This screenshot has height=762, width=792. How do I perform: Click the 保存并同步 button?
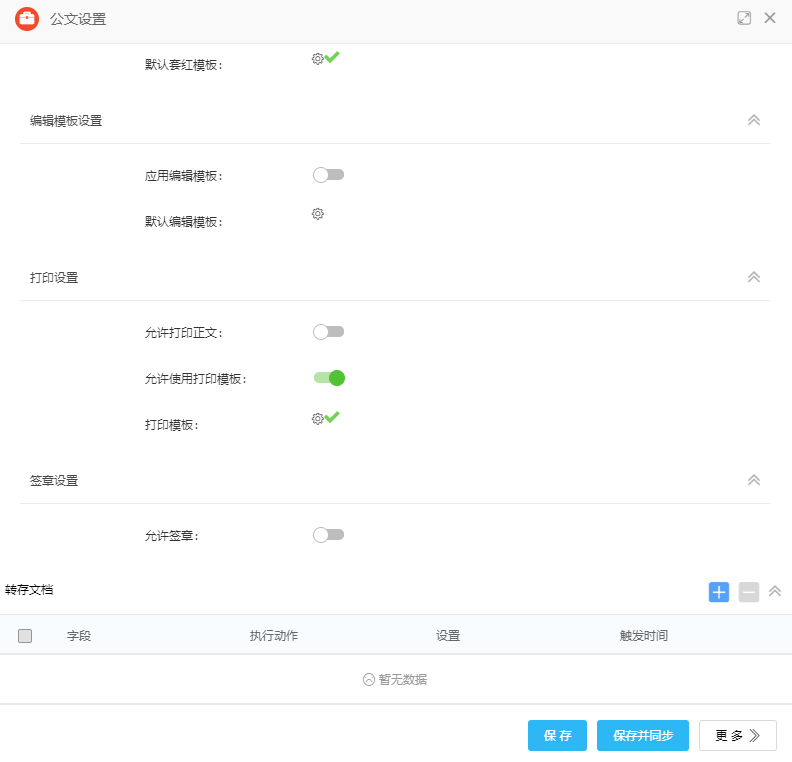[643, 736]
